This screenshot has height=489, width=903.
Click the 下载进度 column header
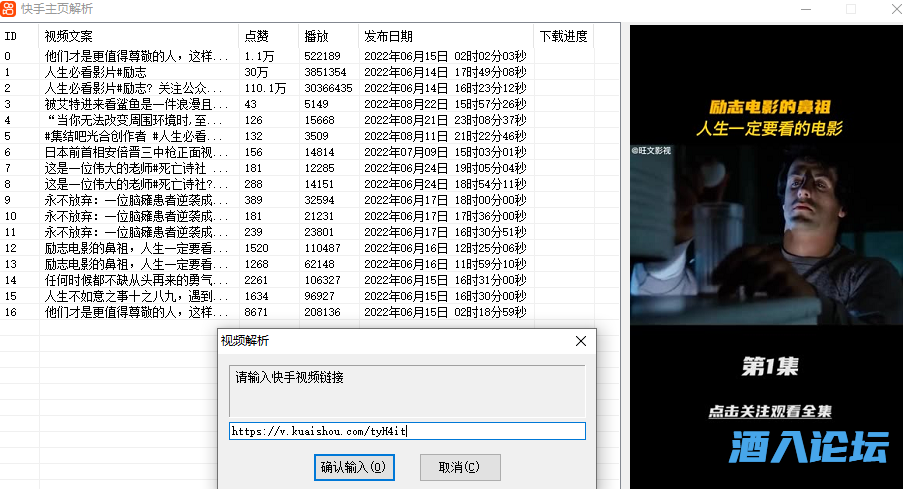tap(563, 36)
